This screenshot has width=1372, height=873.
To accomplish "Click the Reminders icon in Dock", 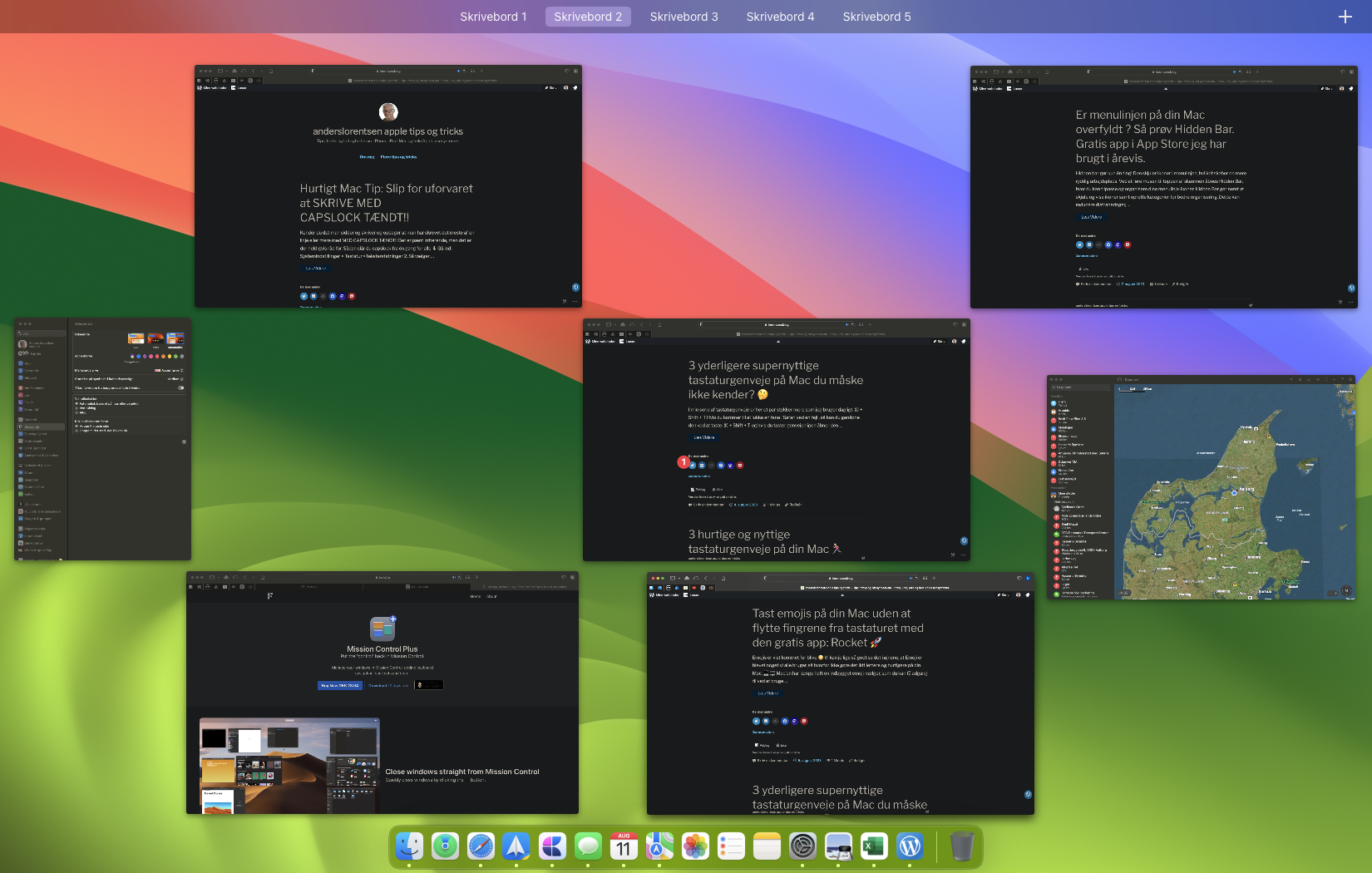I will [x=731, y=846].
